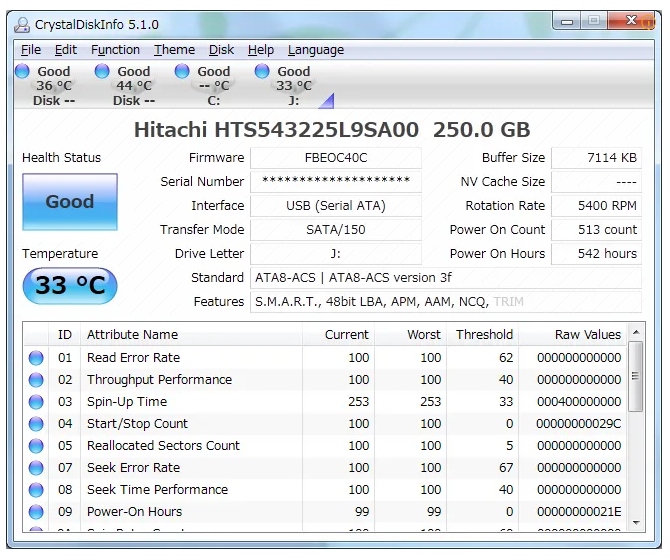Screen dimensions: 670x560
Task: Click status orb of C: drive
Action: [x=182, y=71]
